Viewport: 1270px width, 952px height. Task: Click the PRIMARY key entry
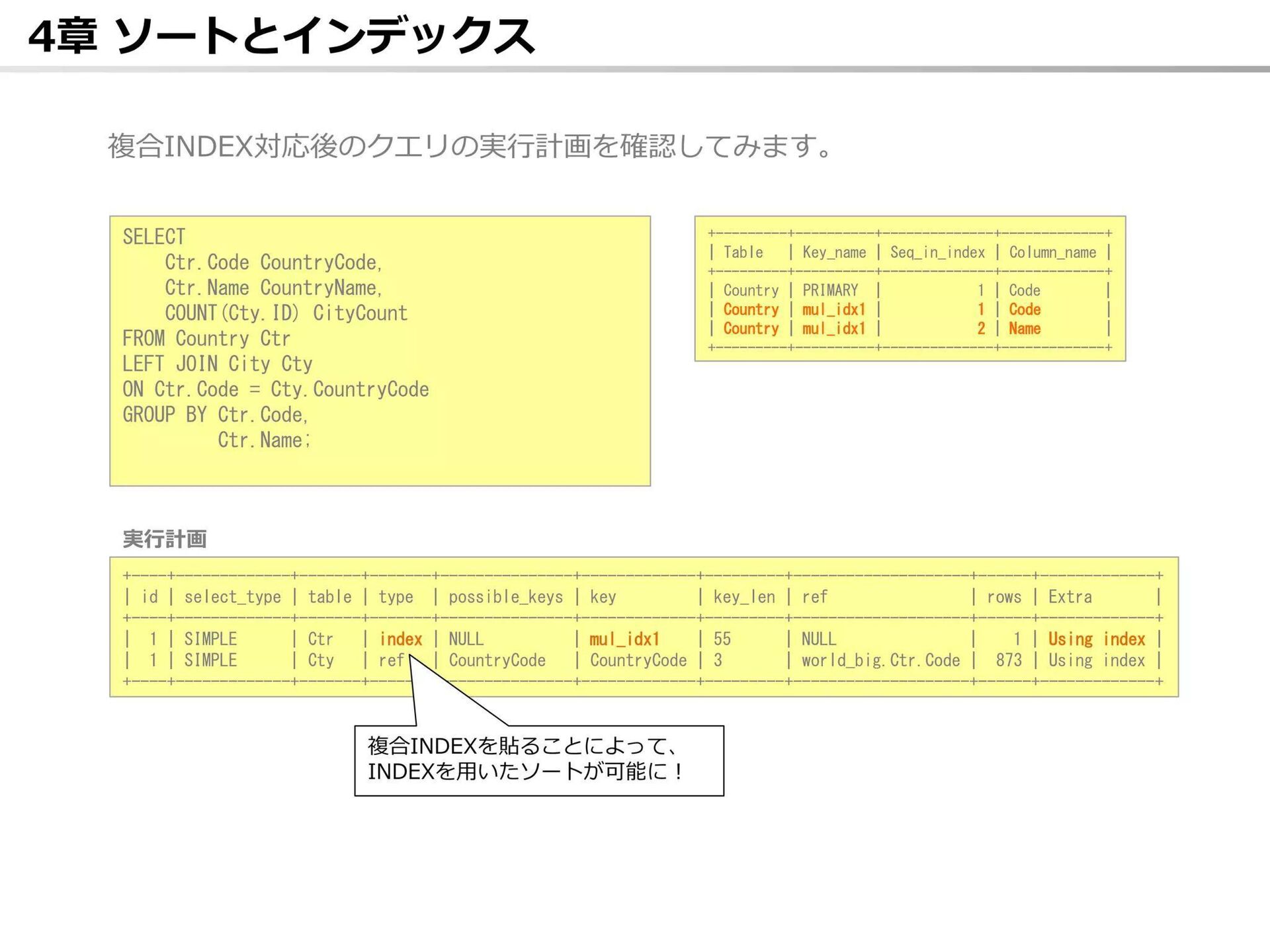(x=829, y=290)
